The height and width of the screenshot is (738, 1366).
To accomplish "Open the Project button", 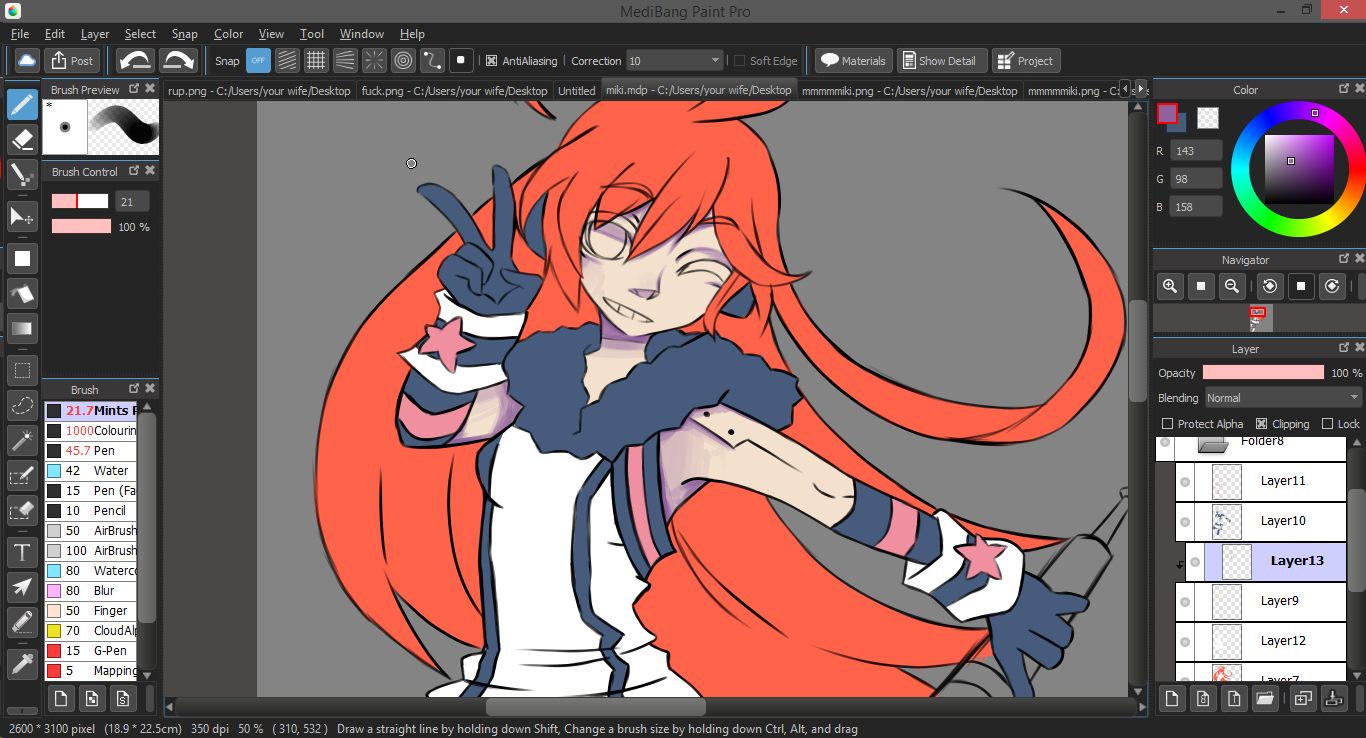I will click(x=1025, y=60).
